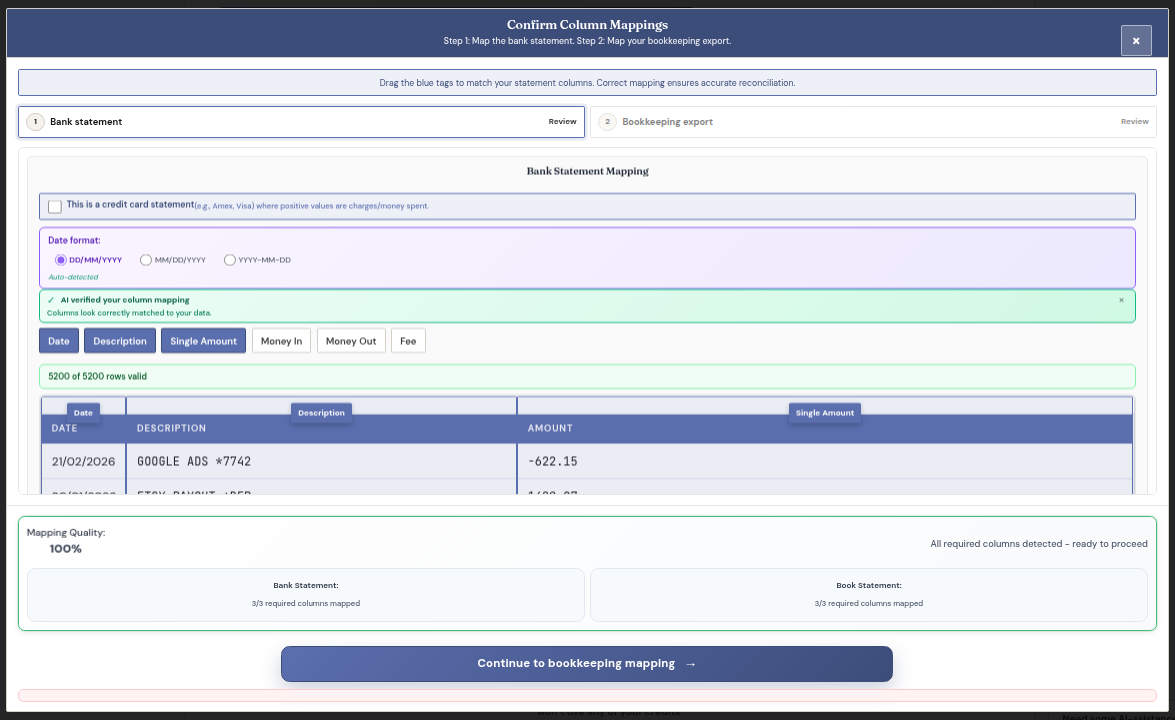Open the Bookkeeping export step tab
Viewport: 1175px width, 720px height.
click(x=873, y=121)
